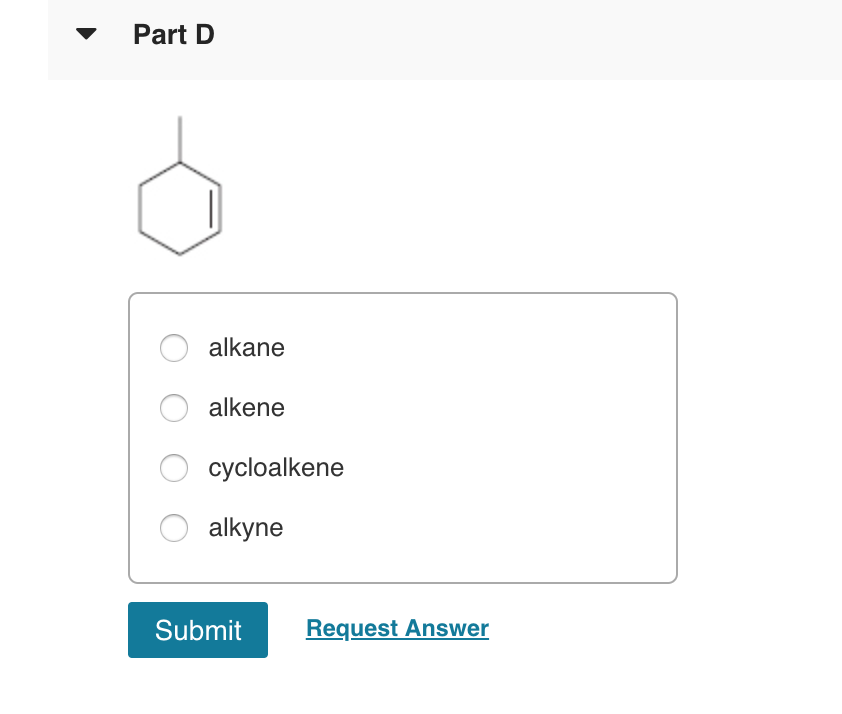Click the Part D heading text
Screen dimensions: 842x714
173,35
